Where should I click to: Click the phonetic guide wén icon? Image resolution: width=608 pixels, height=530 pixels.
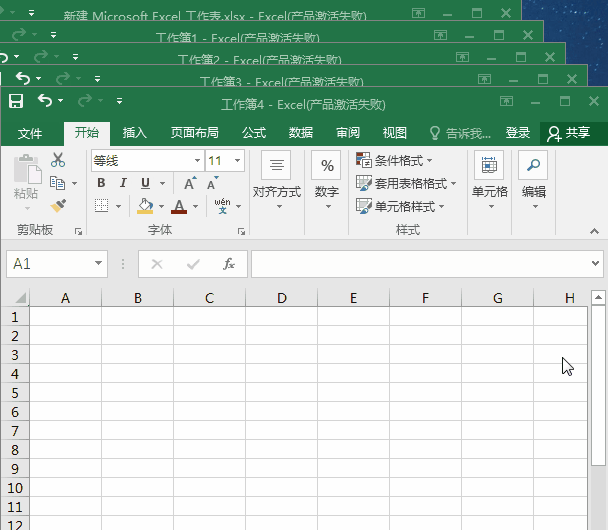[222, 206]
